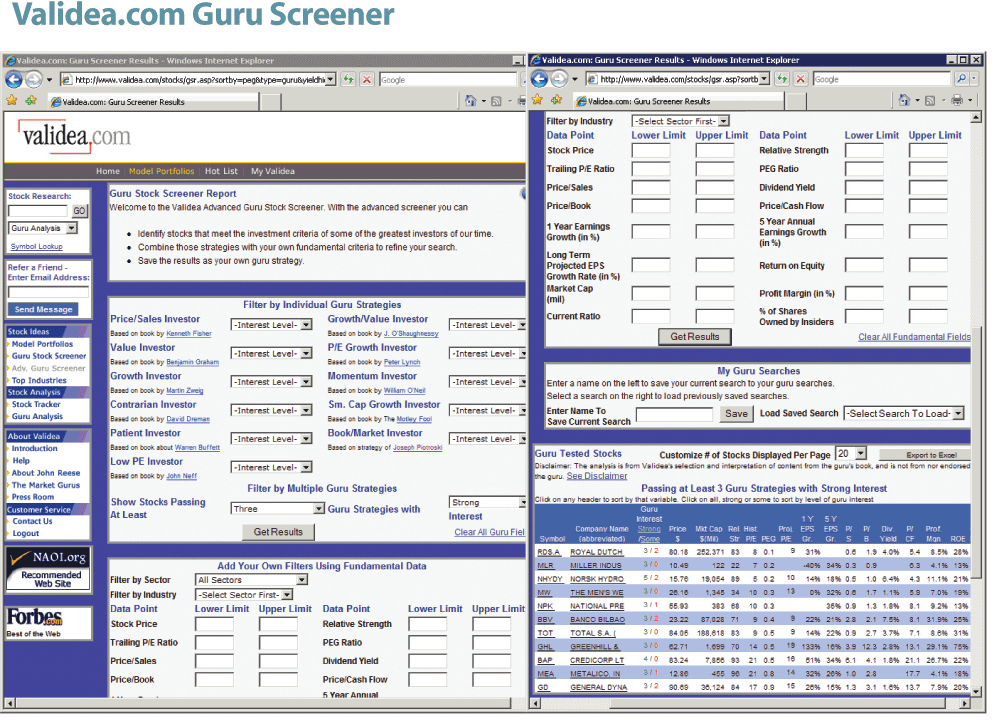Screen dimensions: 1000x725
Task: Expand the 'Three' passing strategies dropdown
Action: [277, 508]
